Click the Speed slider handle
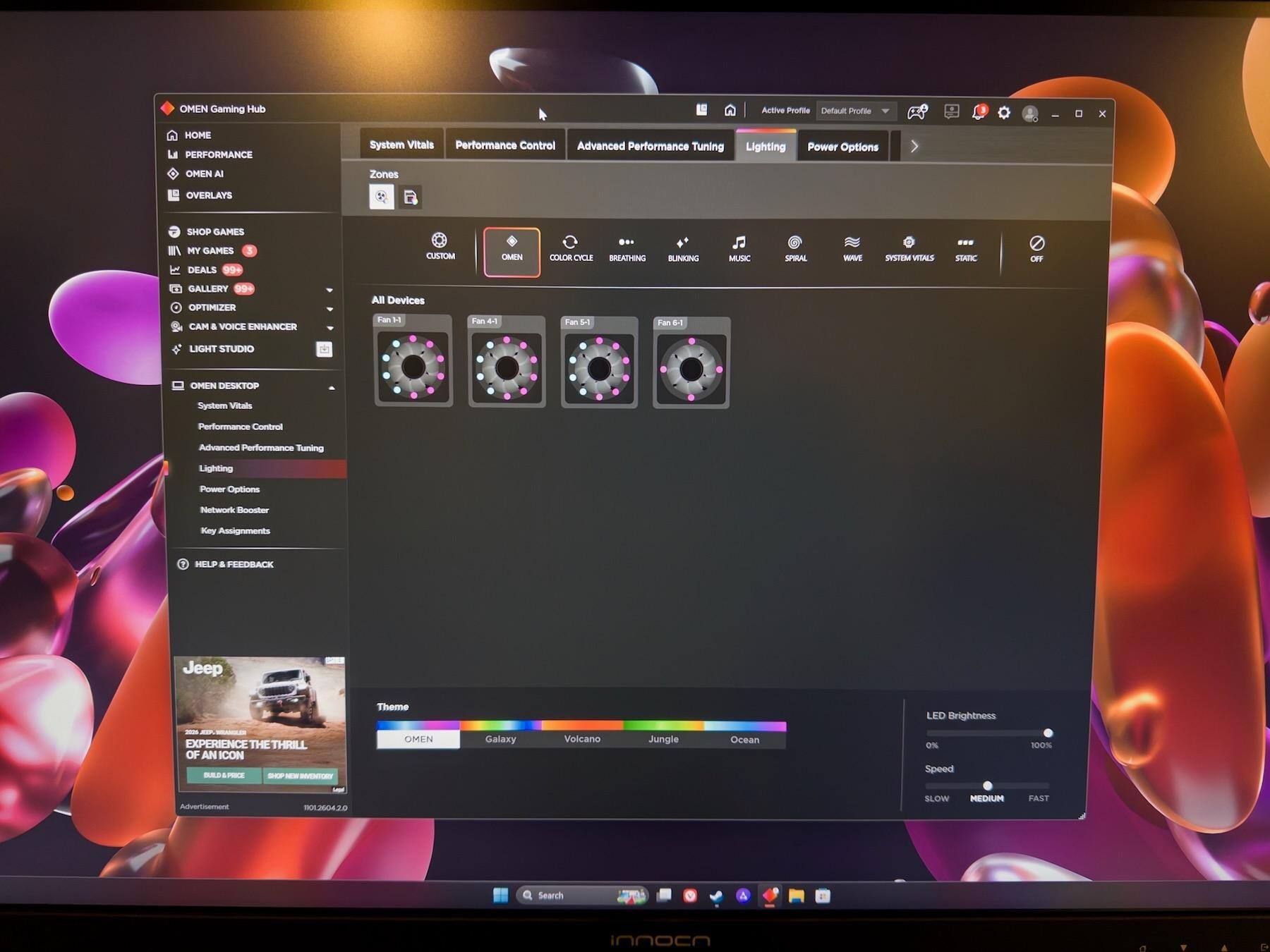The image size is (1270, 952). (x=988, y=786)
